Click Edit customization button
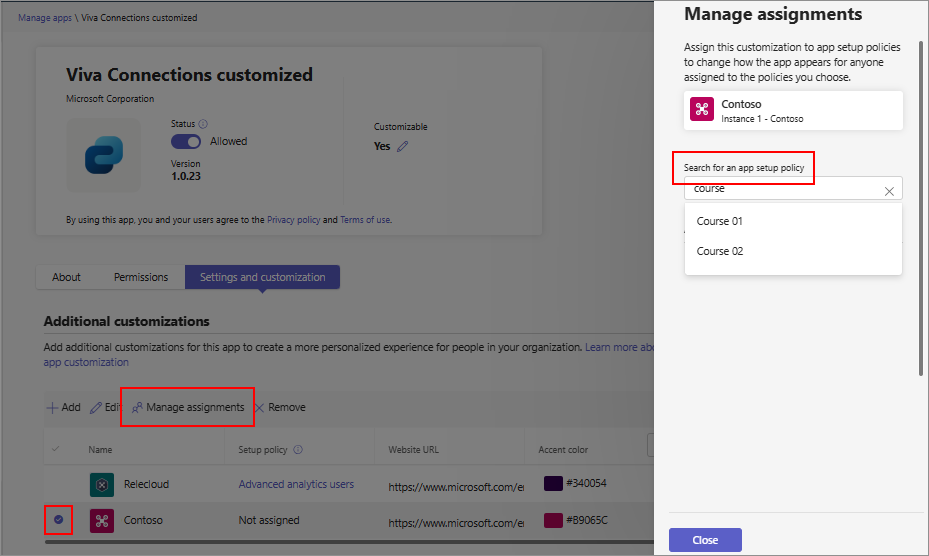The image size is (929, 556). [x=104, y=407]
